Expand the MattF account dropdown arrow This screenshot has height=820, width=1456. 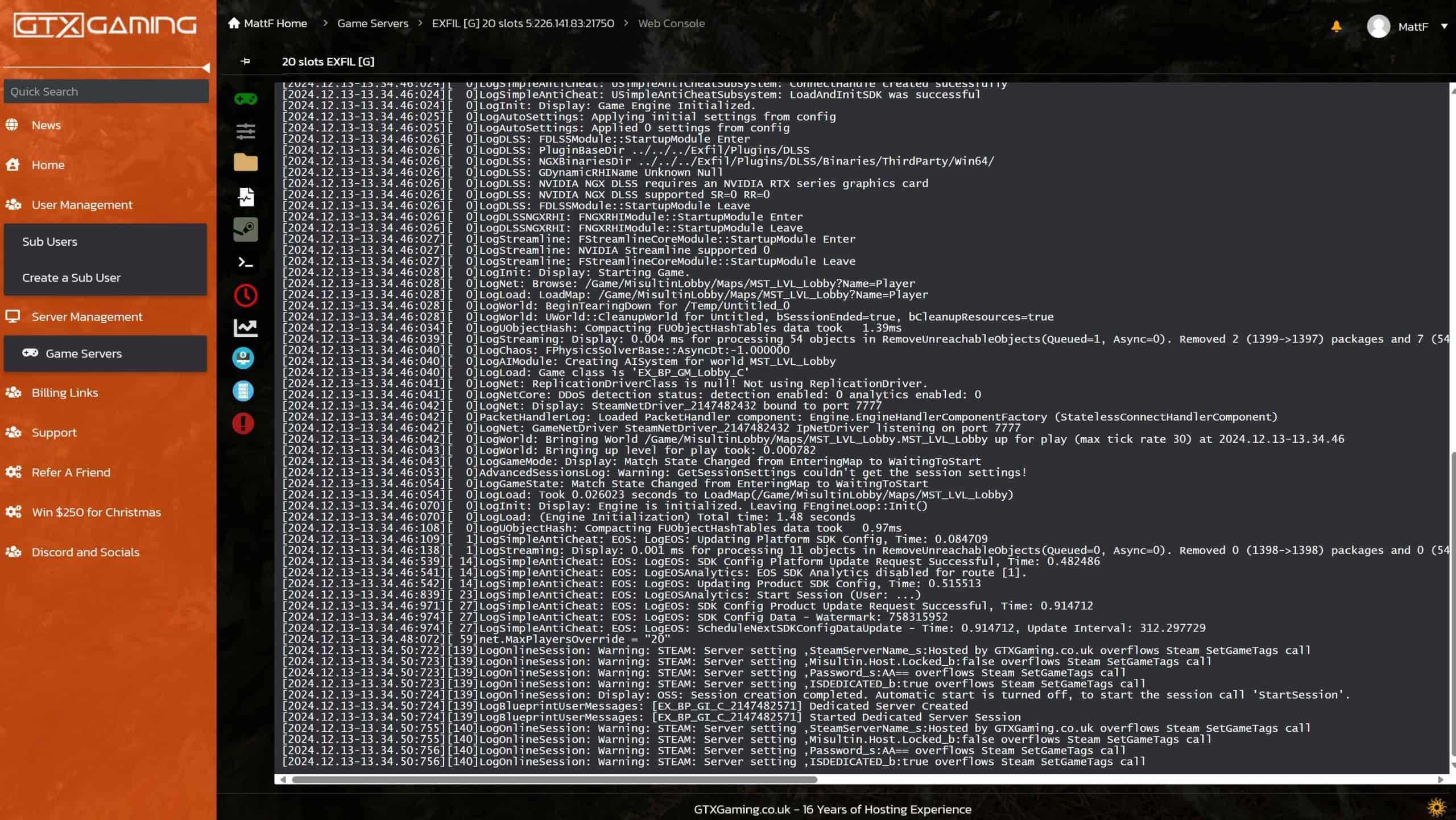(1444, 26)
